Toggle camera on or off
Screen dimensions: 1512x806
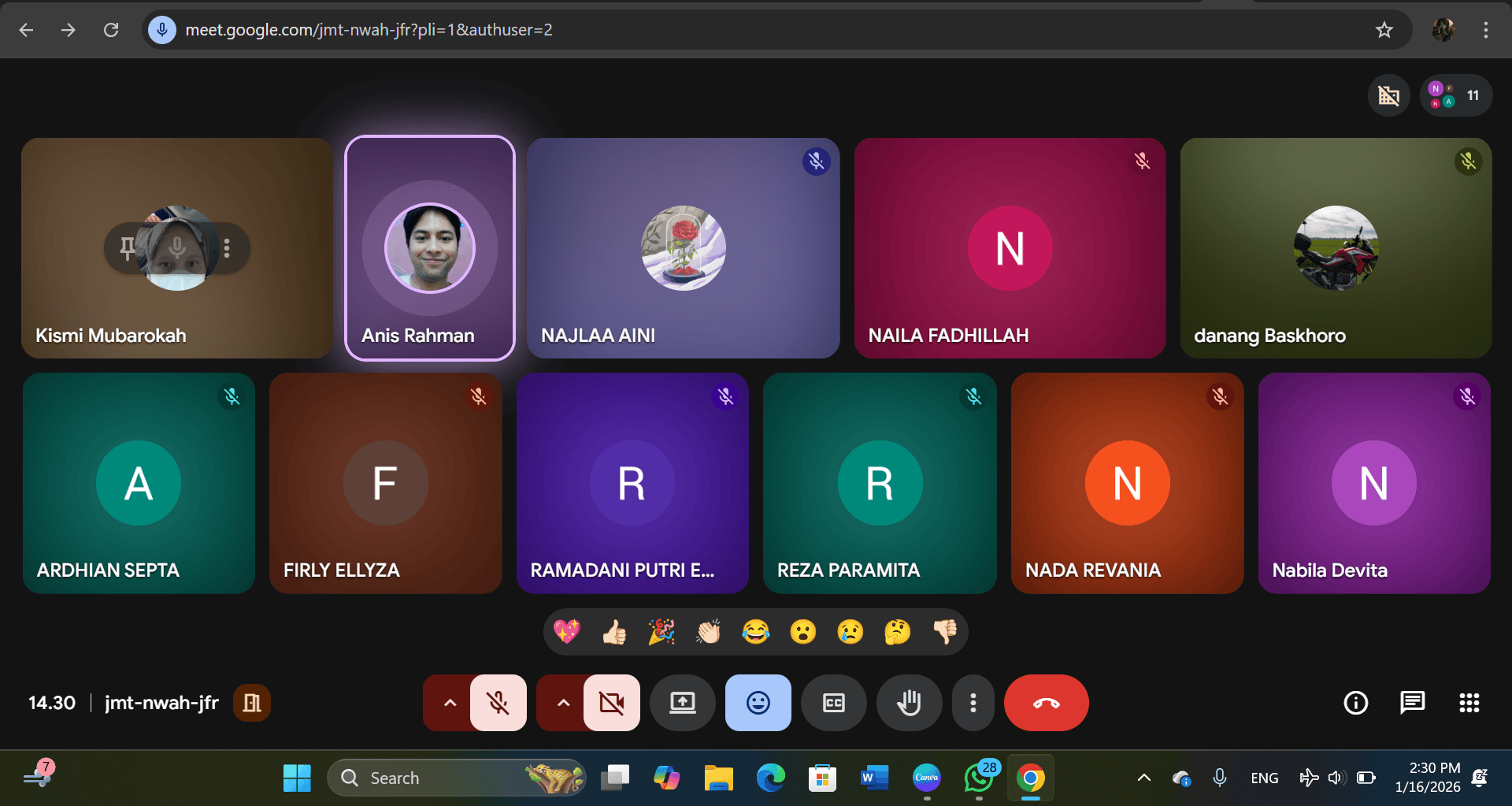(x=611, y=703)
